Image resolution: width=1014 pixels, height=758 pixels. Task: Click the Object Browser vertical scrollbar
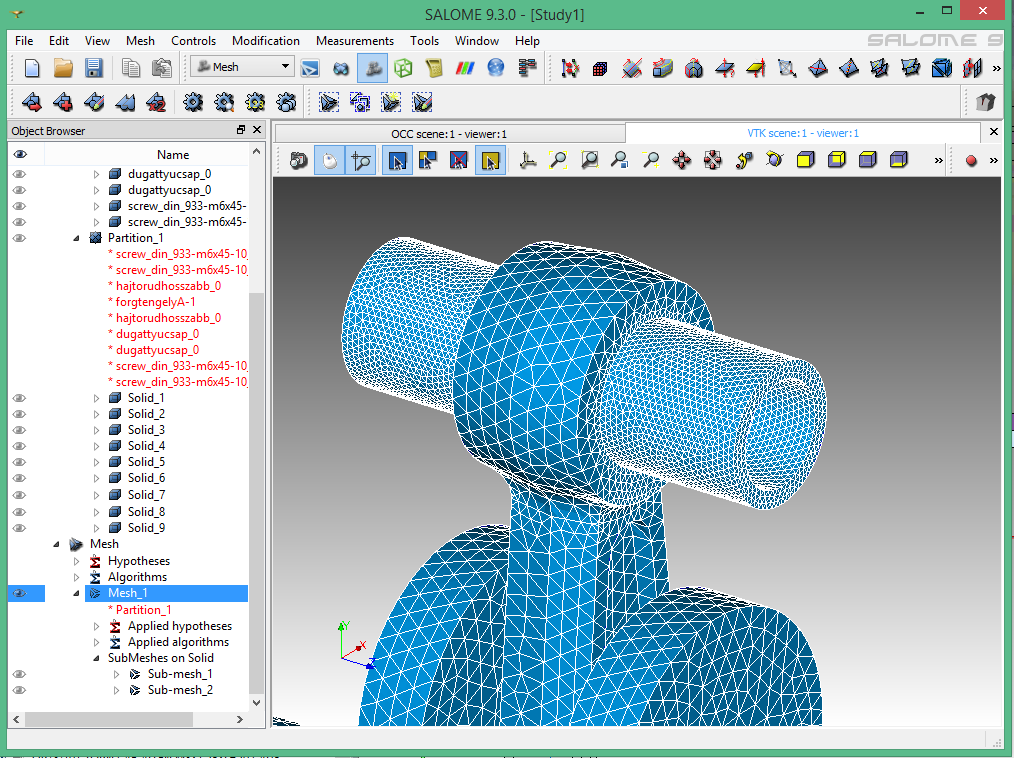[x=256, y=492]
